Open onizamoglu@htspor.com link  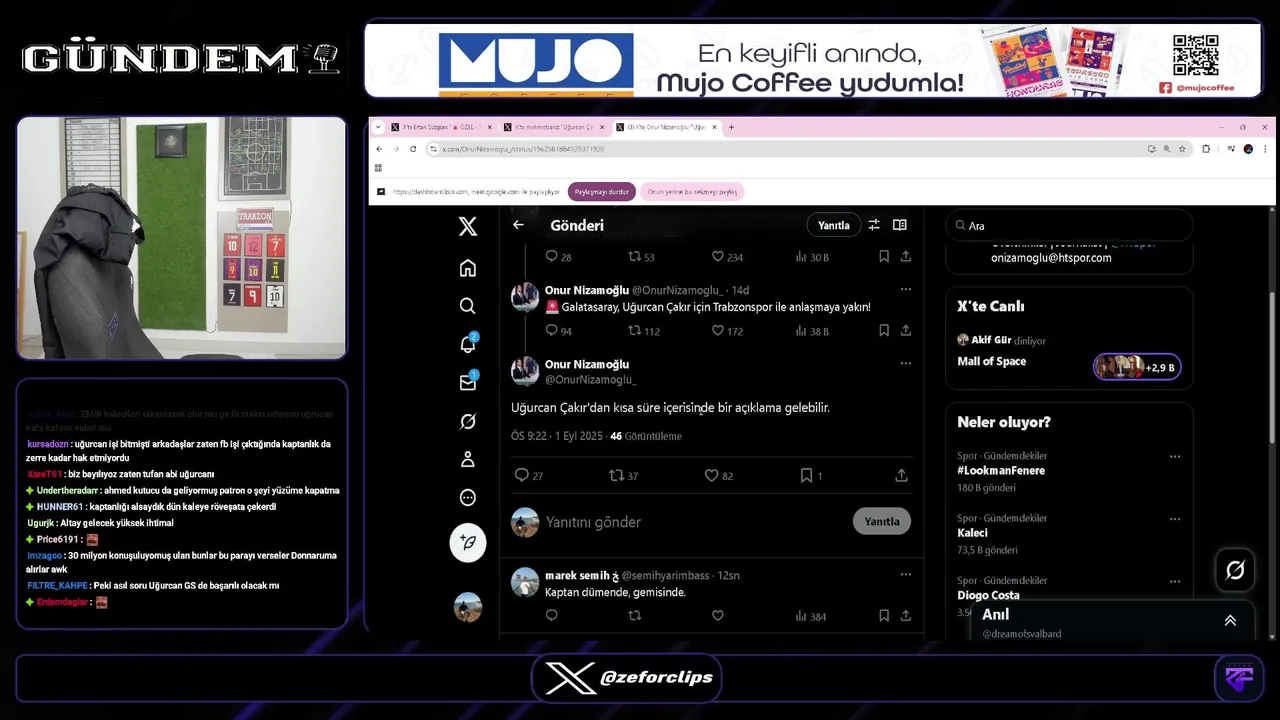point(1051,257)
